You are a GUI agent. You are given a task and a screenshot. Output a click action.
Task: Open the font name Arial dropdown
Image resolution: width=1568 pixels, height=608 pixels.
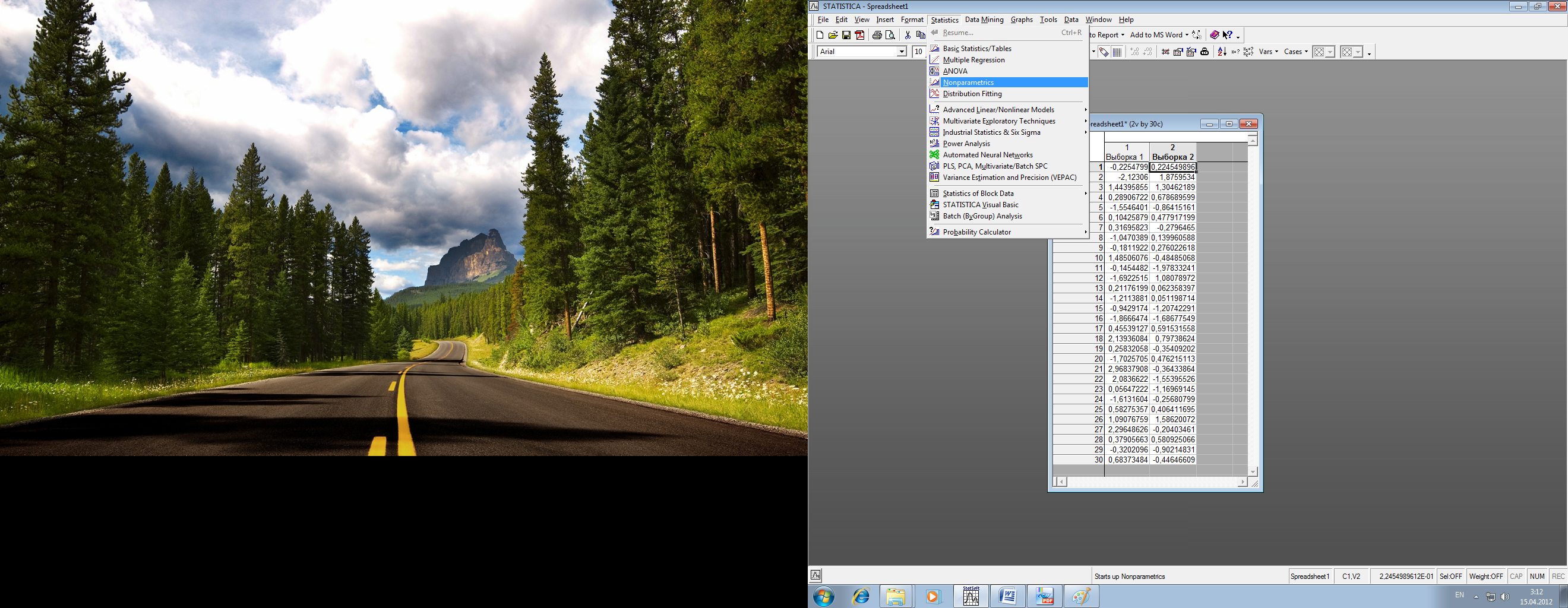click(902, 52)
